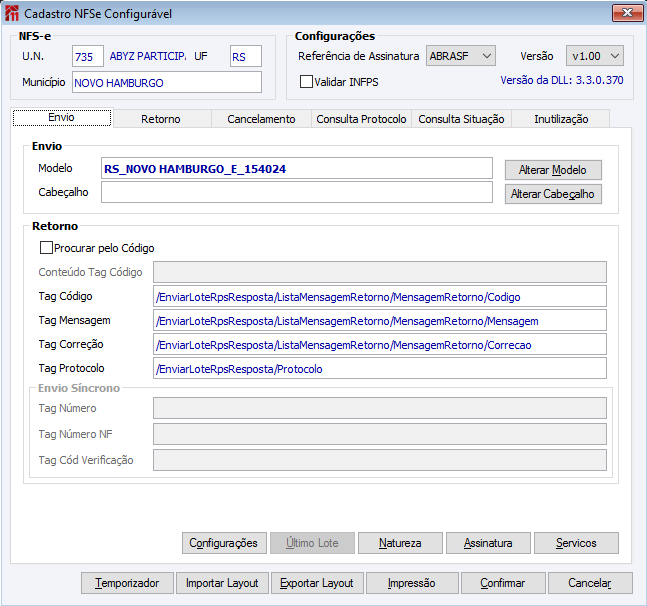
Task: Click the Cancelar button
Action: (x=590, y=583)
